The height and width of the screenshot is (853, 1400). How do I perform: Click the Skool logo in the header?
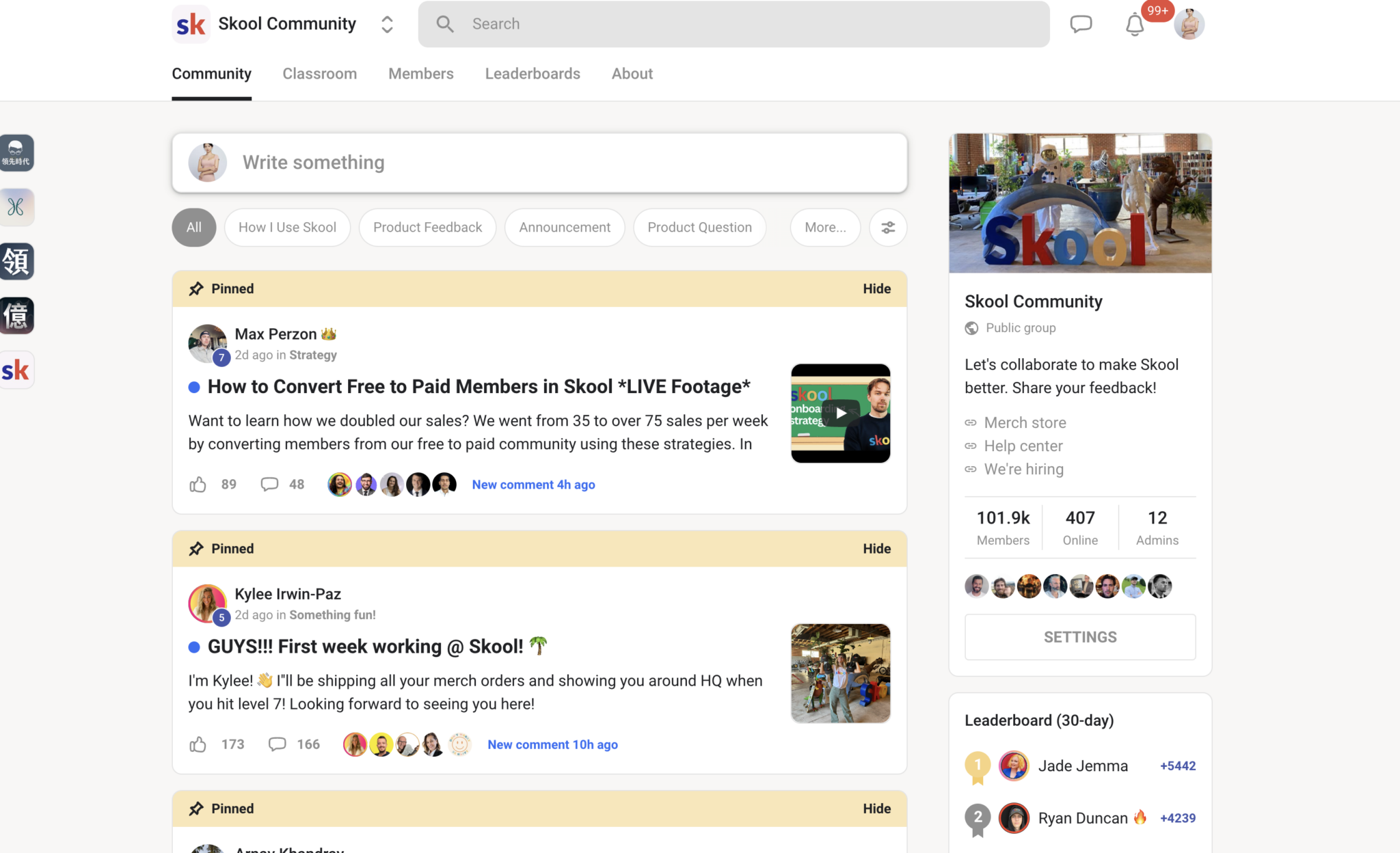pos(191,24)
